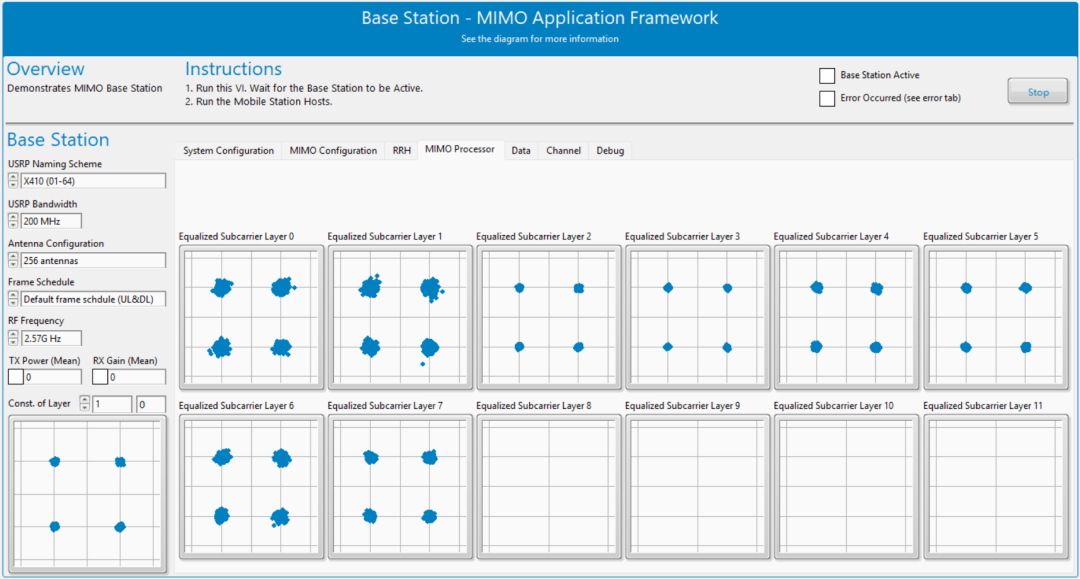Click the 'Overview' heading
This screenshot has height=579, width=1080.
pyautogui.click(x=45, y=69)
